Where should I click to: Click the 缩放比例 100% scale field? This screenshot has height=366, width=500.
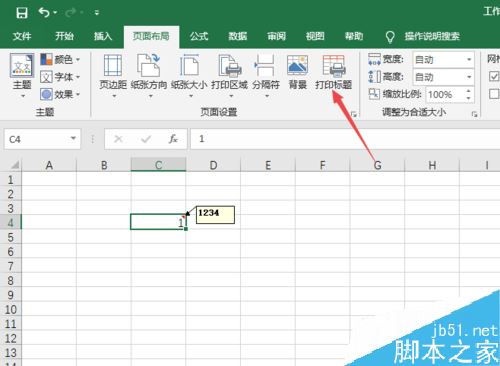pos(445,95)
